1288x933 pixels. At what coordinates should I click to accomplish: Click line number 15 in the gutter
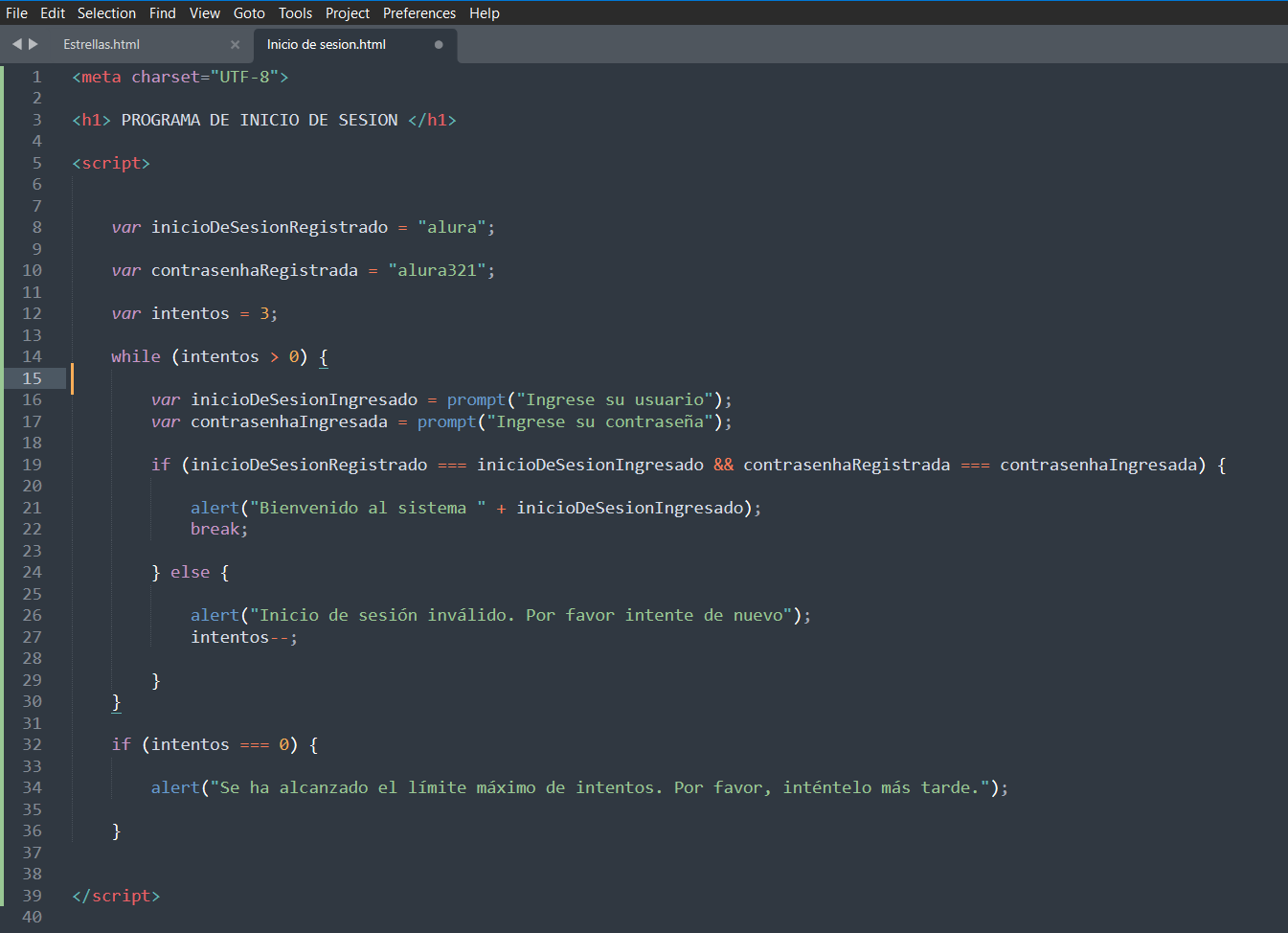(32, 378)
